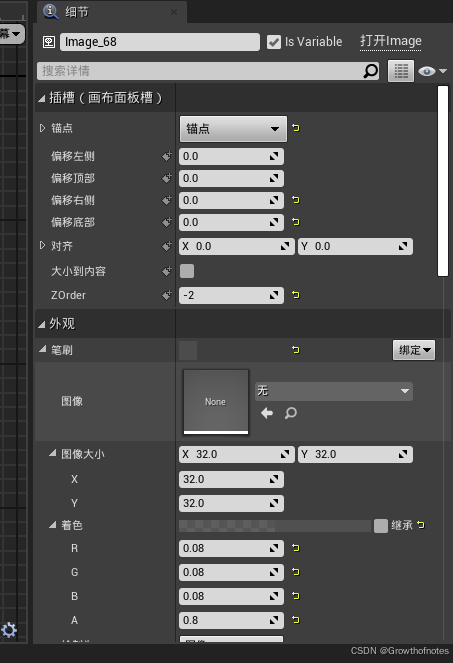Reset Offset Right (偏移右侧) to default
453x663 pixels.
tap(296, 200)
